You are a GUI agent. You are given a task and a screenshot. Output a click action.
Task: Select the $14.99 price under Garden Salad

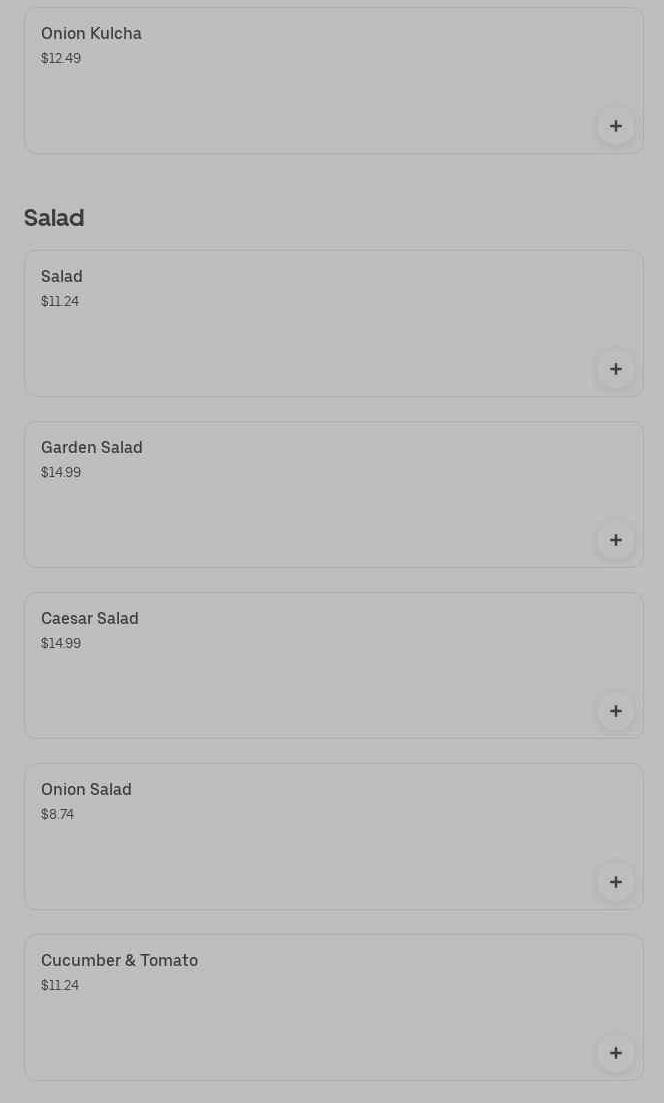(61, 473)
